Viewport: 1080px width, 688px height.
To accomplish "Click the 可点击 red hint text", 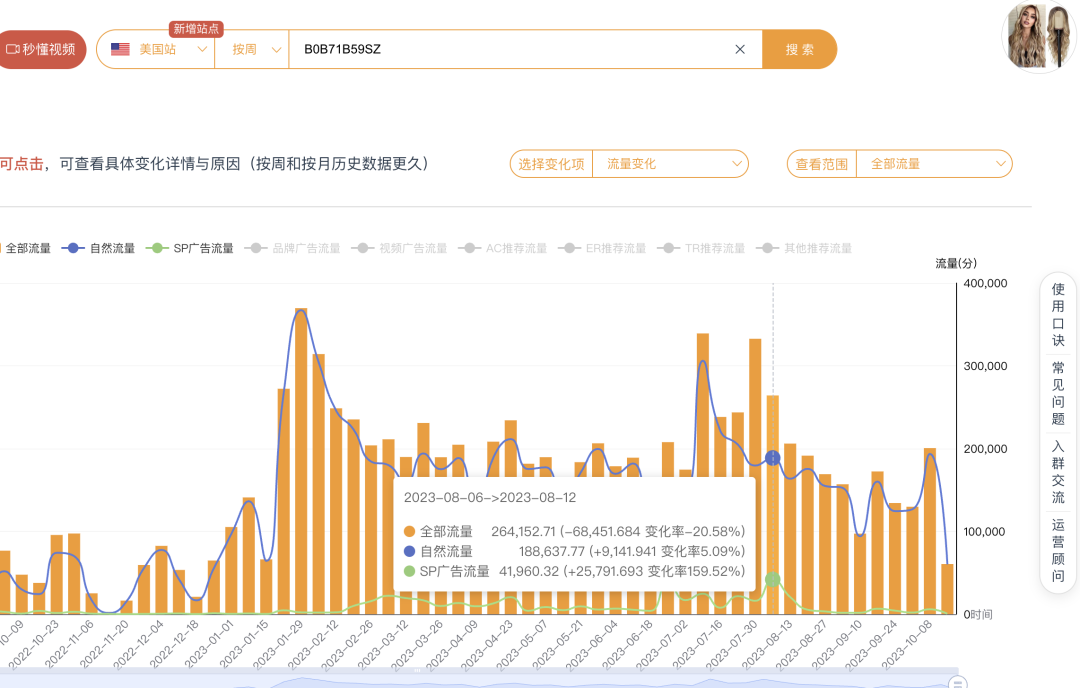I will tap(21, 164).
